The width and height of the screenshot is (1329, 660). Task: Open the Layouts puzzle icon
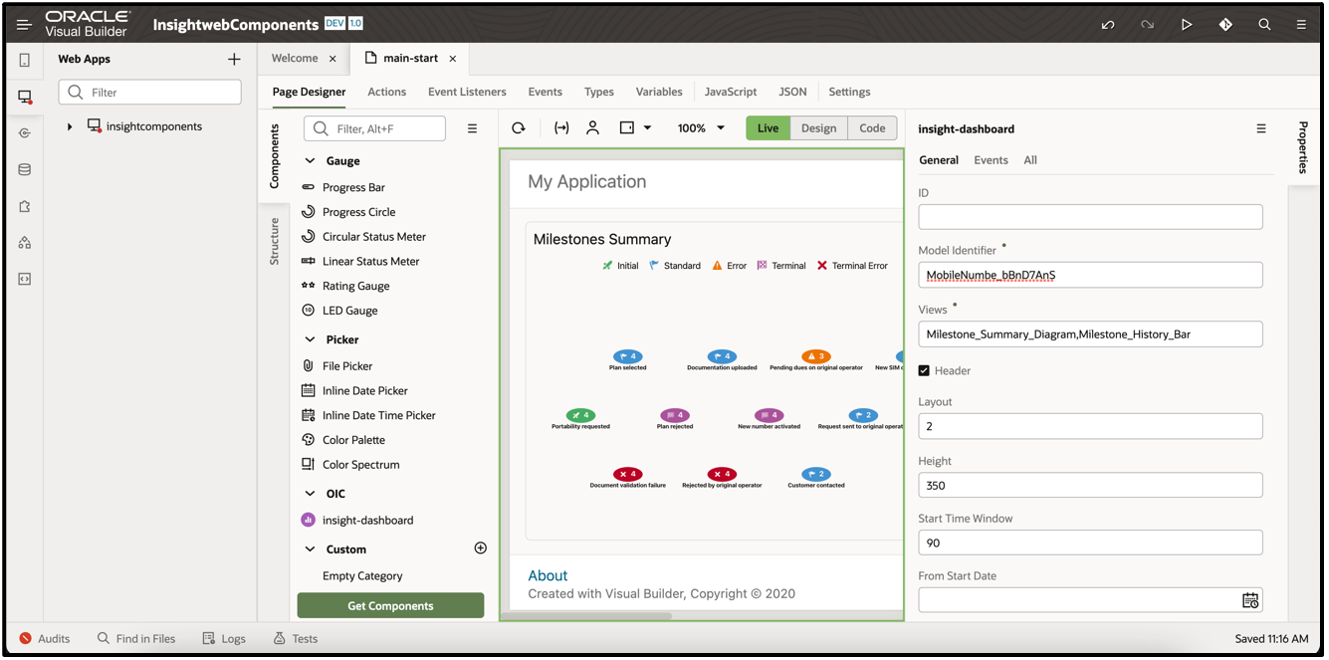25,206
